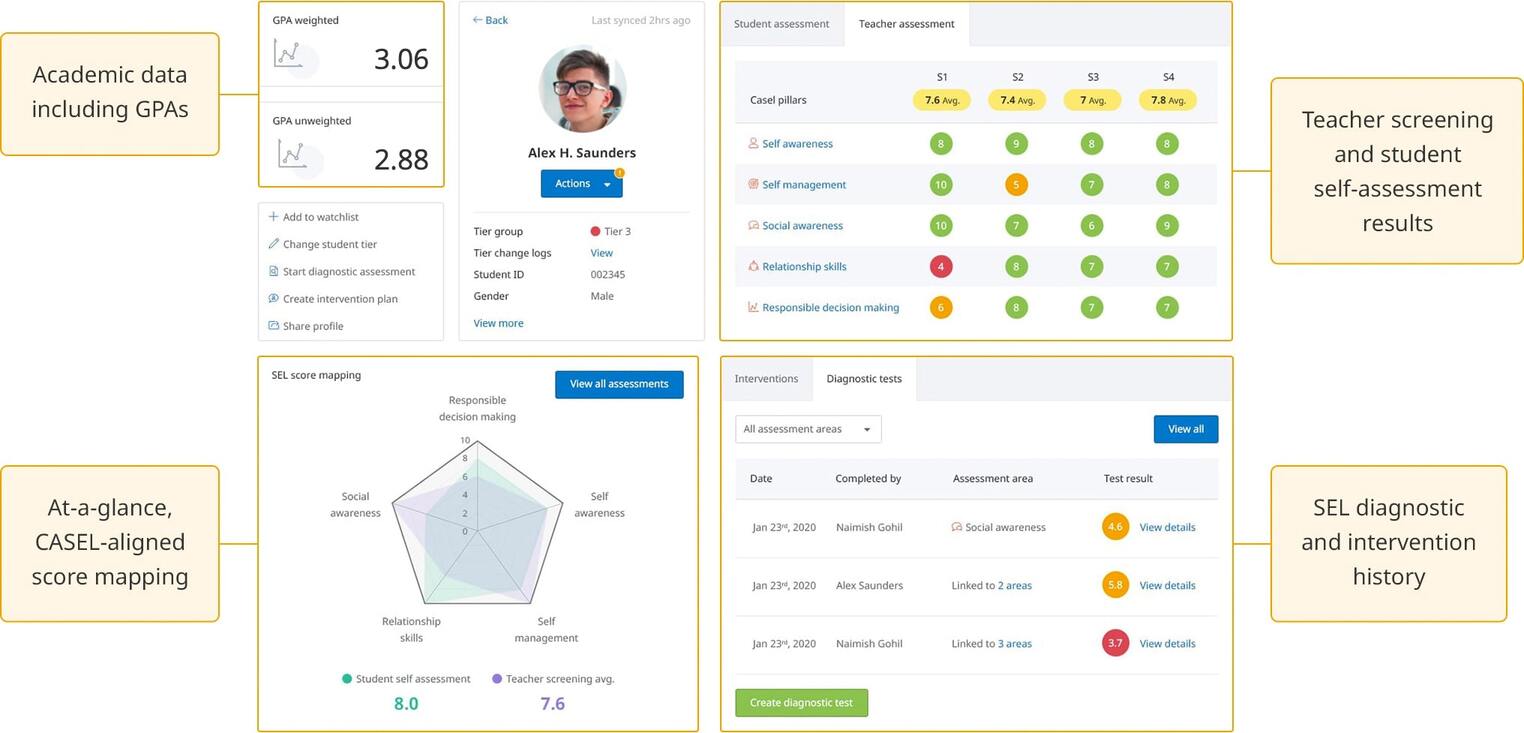The image size is (1524, 733).
Task: Expand the All assessment areas dropdown
Action: [808, 429]
